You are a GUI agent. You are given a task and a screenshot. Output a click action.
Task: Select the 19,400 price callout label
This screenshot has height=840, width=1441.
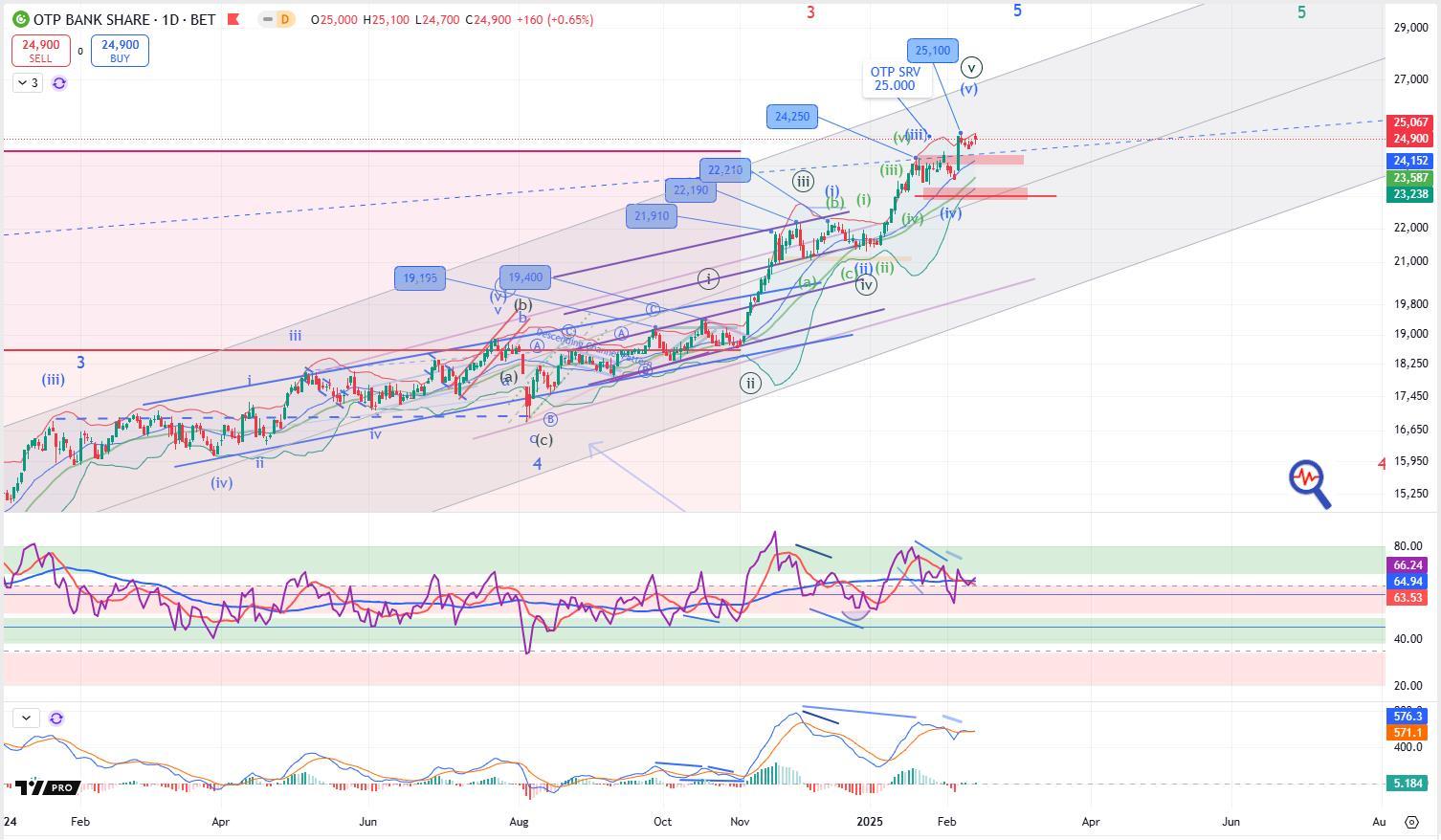tap(525, 277)
